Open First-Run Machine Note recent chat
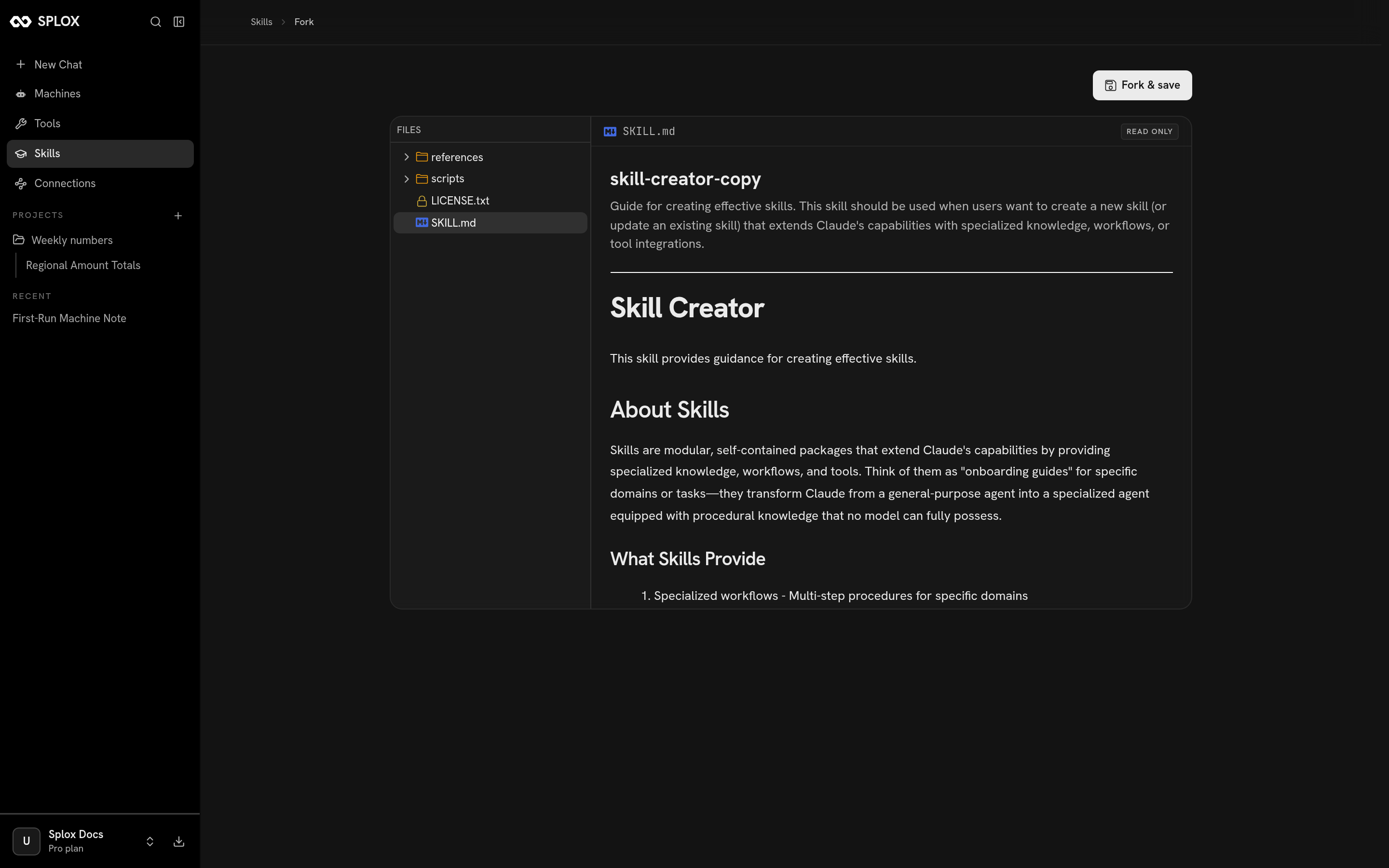1389x868 pixels. point(69,318)
